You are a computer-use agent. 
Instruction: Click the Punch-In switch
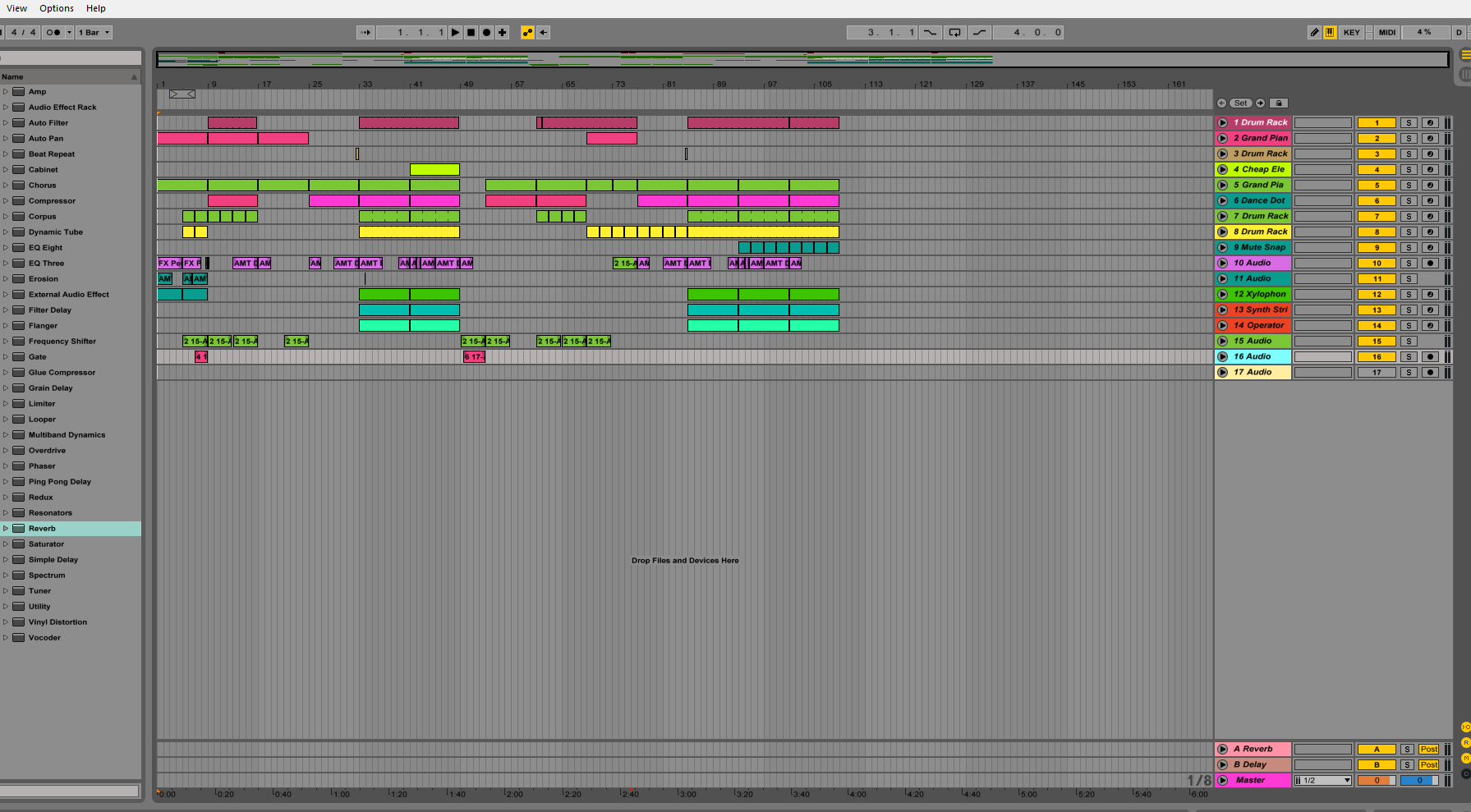[930, 33]
